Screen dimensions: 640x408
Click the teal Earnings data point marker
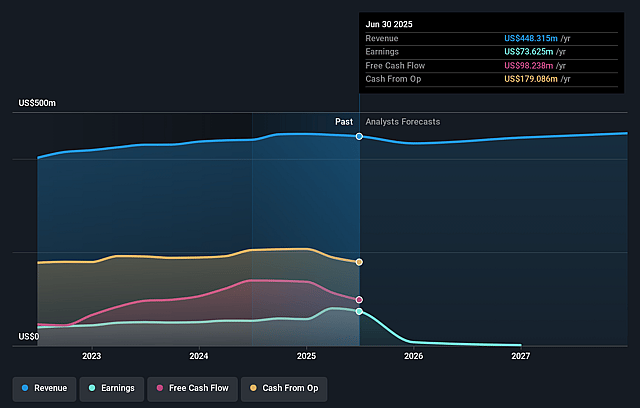359,311
